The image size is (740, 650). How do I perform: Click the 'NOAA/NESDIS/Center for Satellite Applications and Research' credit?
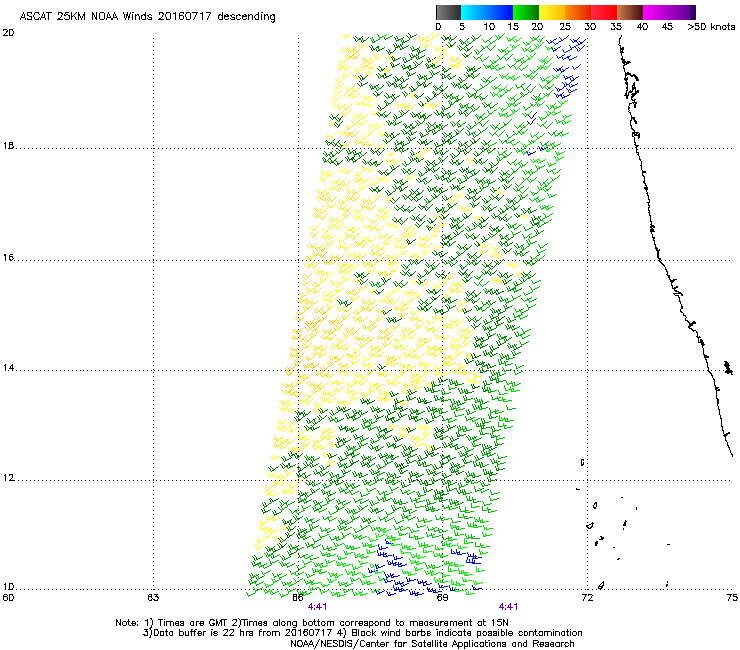(432, 644)
